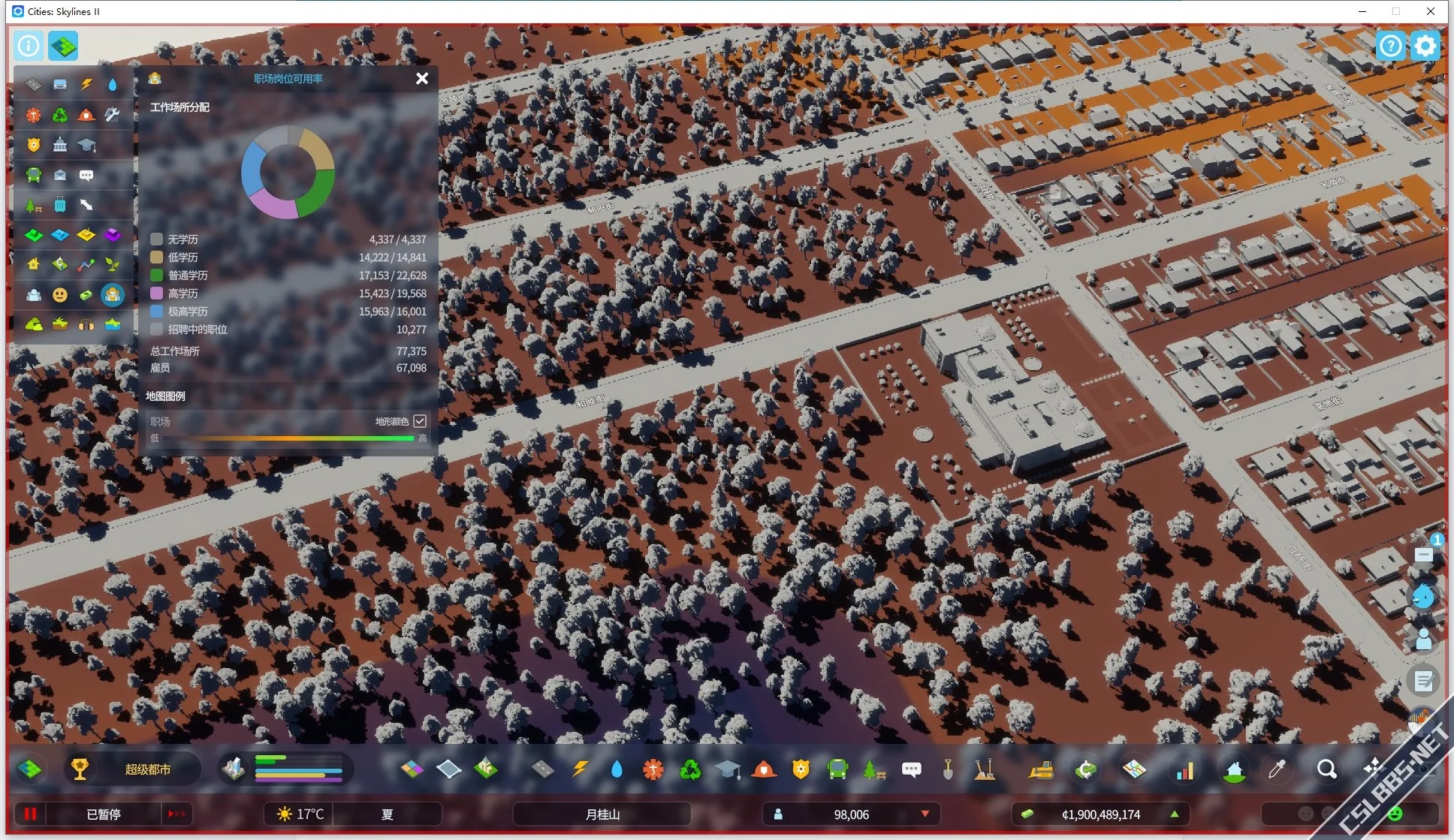Image resolution: width=1454 pixels, height=840 pixels.
Task: Click the city name 月桂山 field
Action: [x=602, y=814]
